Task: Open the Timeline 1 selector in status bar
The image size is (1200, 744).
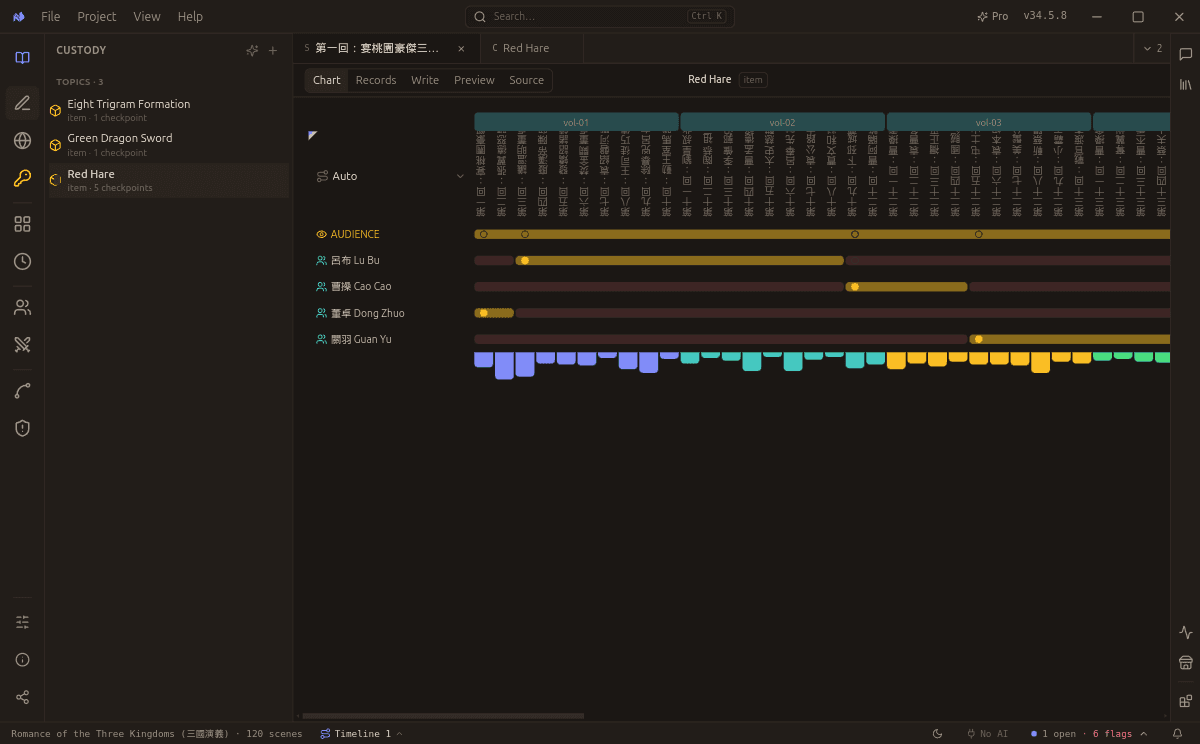Action: click(x=361, y=734)
